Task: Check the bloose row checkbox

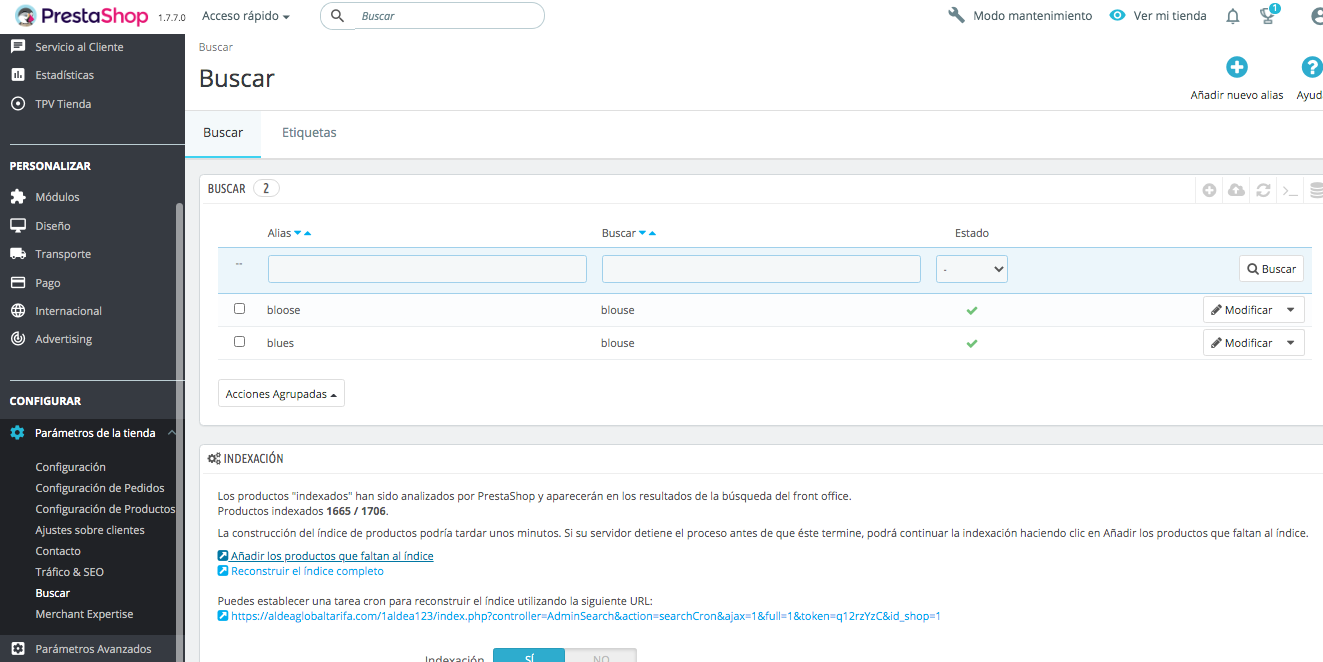Action: pos(239,309)
